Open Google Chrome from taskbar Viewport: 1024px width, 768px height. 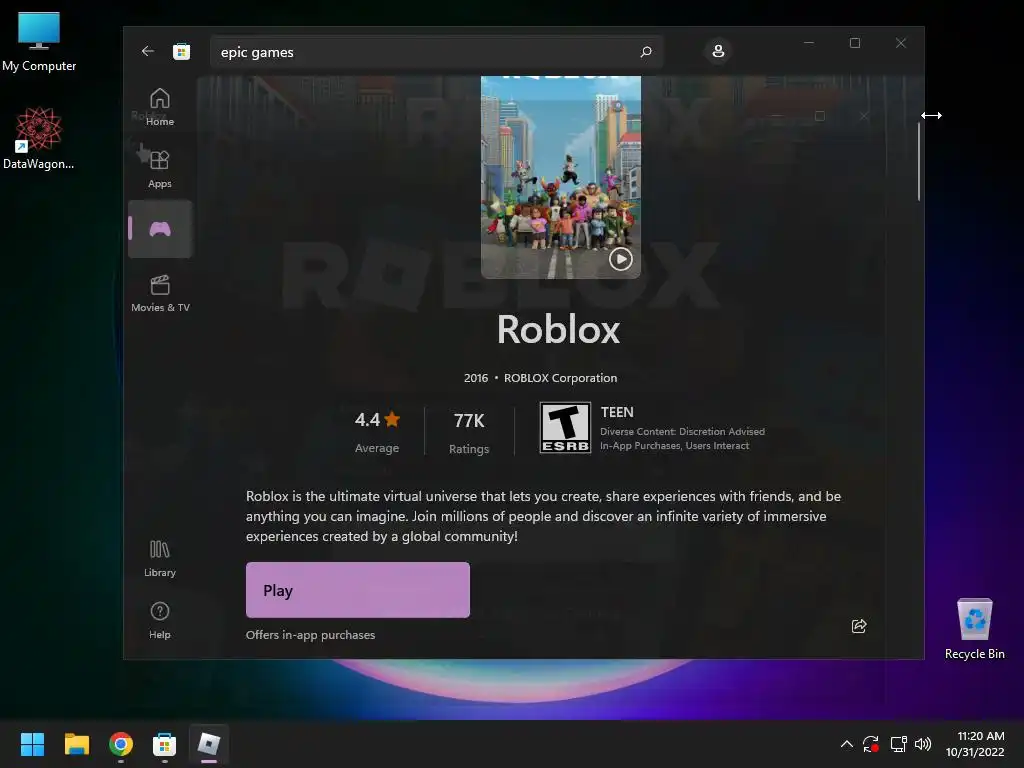click(121, 744)
